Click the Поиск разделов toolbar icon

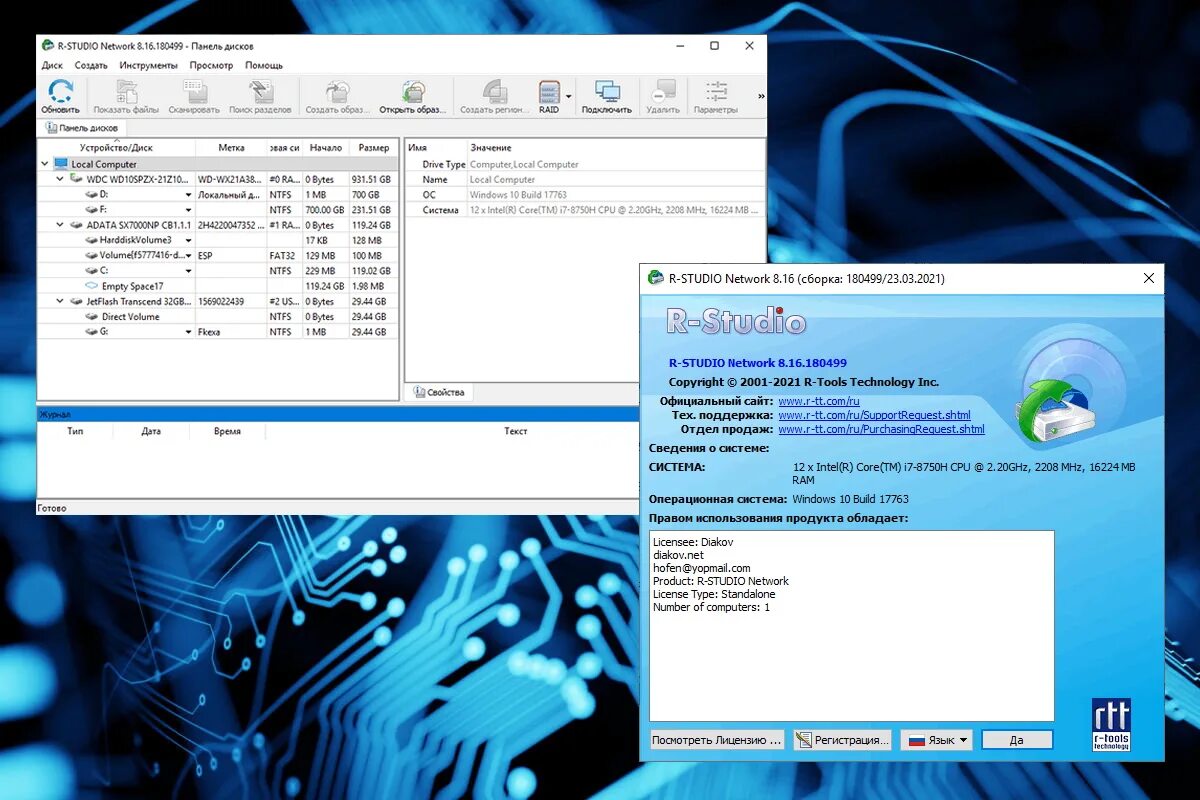(x=260, y=92)
